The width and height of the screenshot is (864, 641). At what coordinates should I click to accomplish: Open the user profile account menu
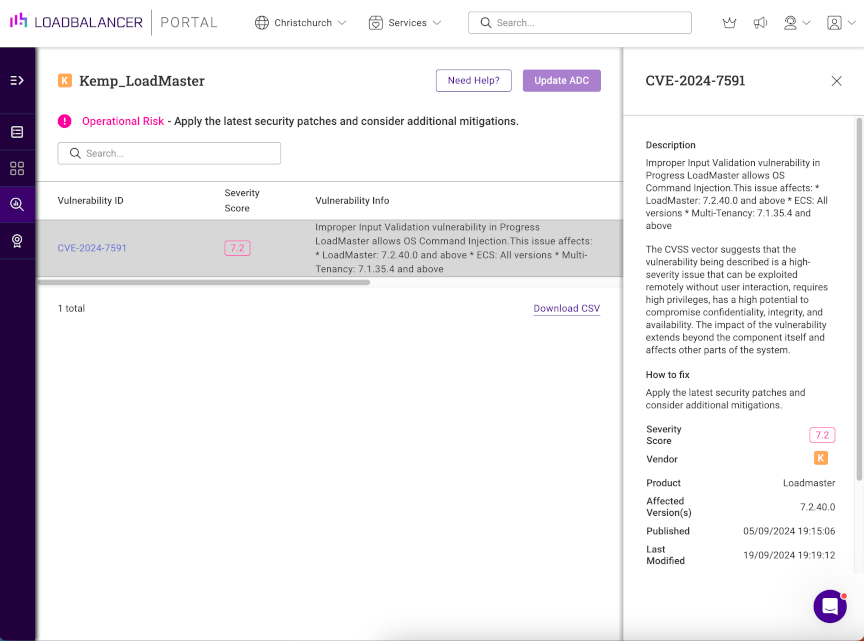click(841, 23)
